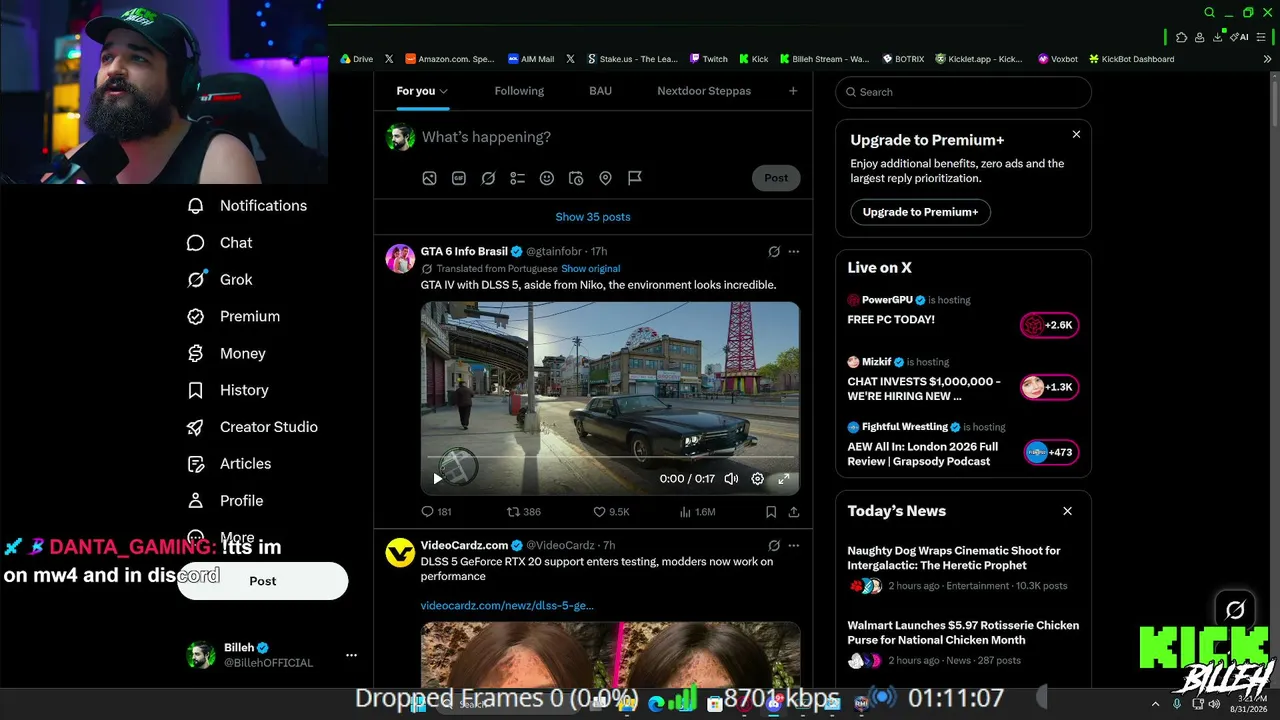Open Articles in the sidebar
This screenshot has height=720, width=1280.
pos(229,464)
